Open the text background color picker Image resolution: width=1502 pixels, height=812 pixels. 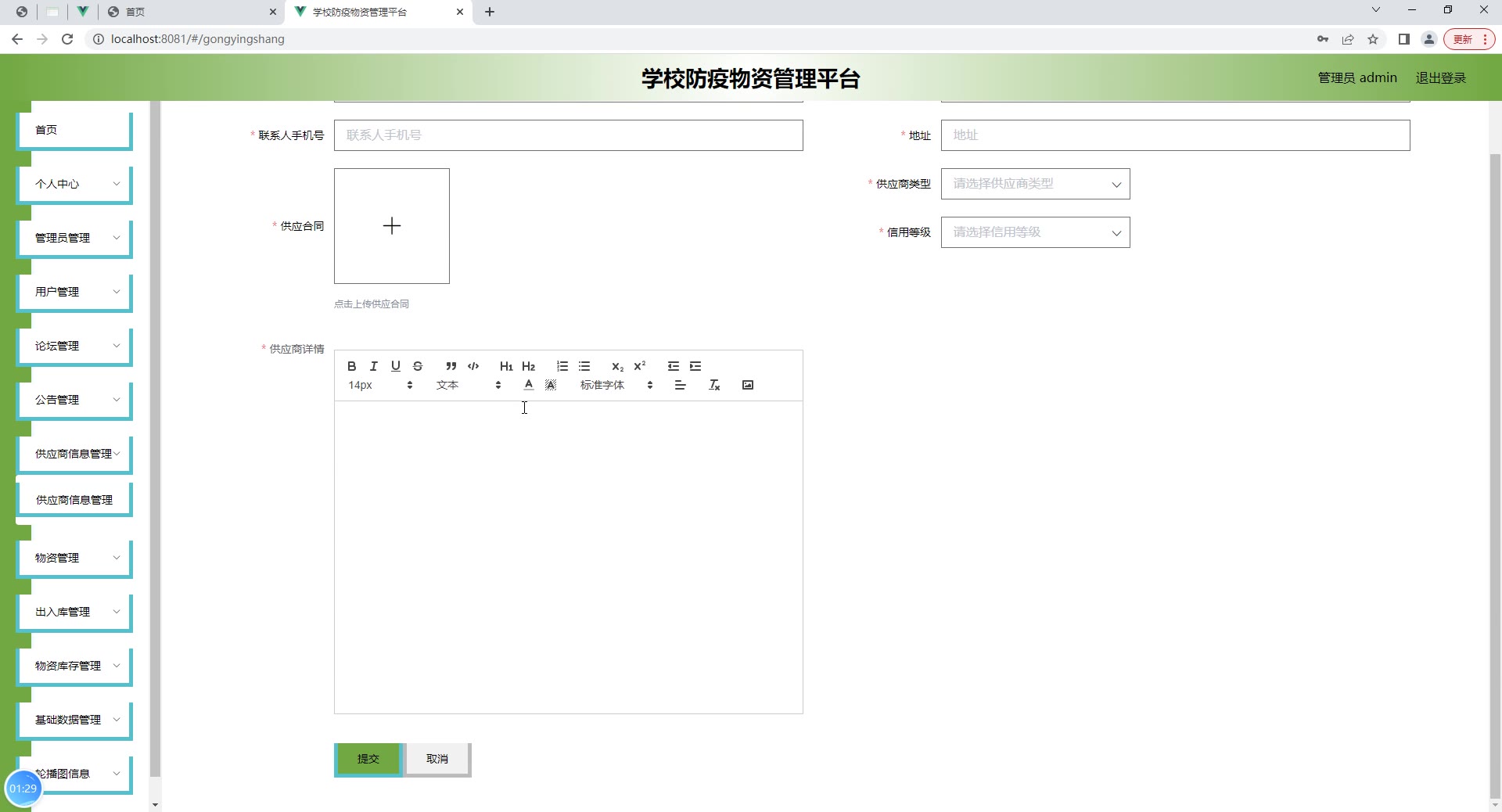click(551, 385)
